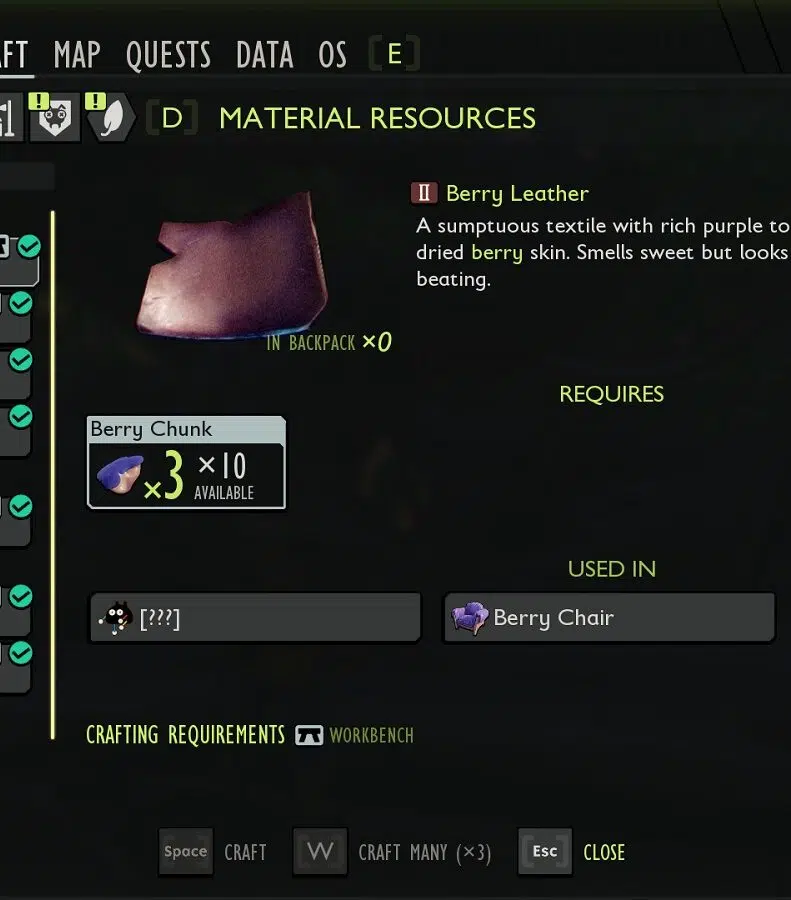Click the yellow recipe list scrollbar
This screenshot has height=900, width=791.
click(x=53, y=475)
